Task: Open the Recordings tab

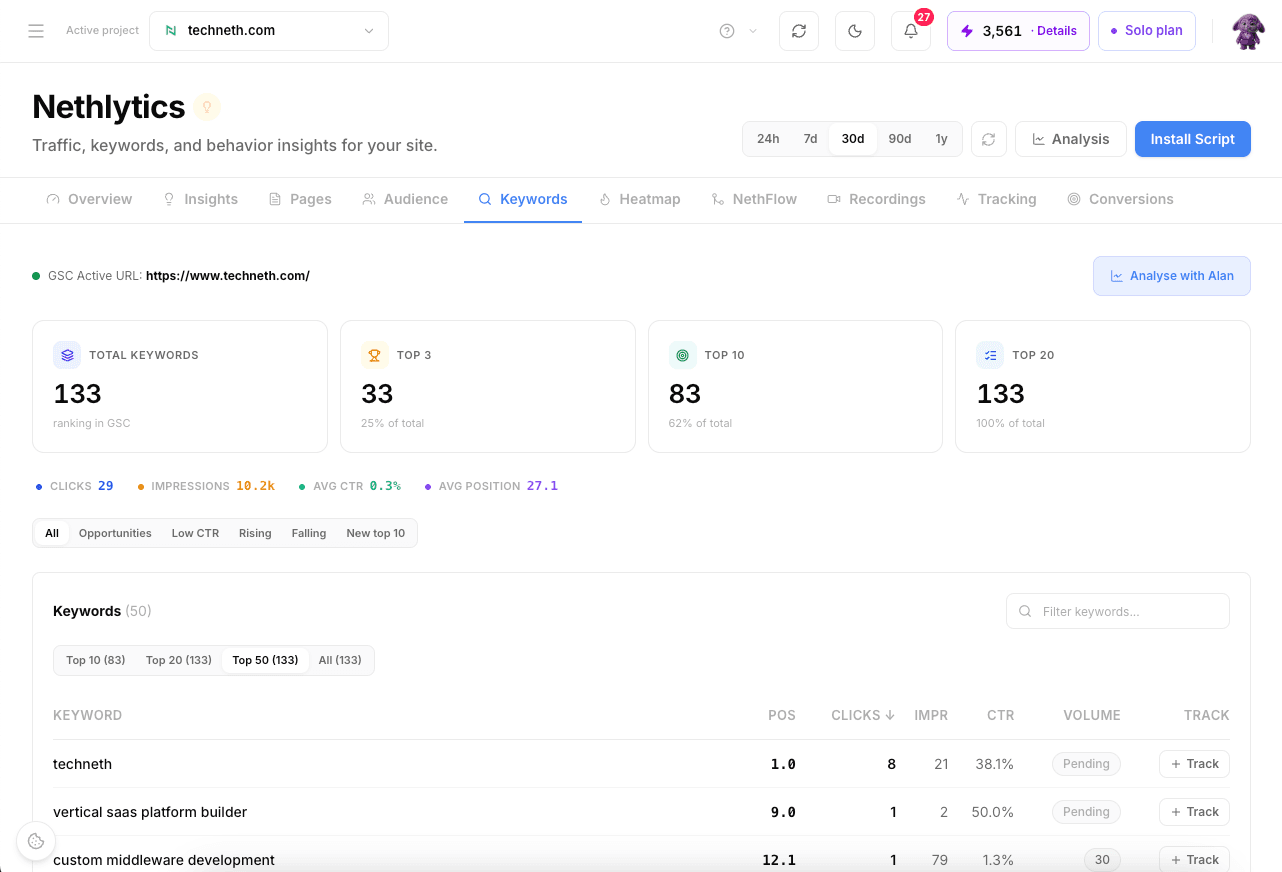Action: (876, 199)
